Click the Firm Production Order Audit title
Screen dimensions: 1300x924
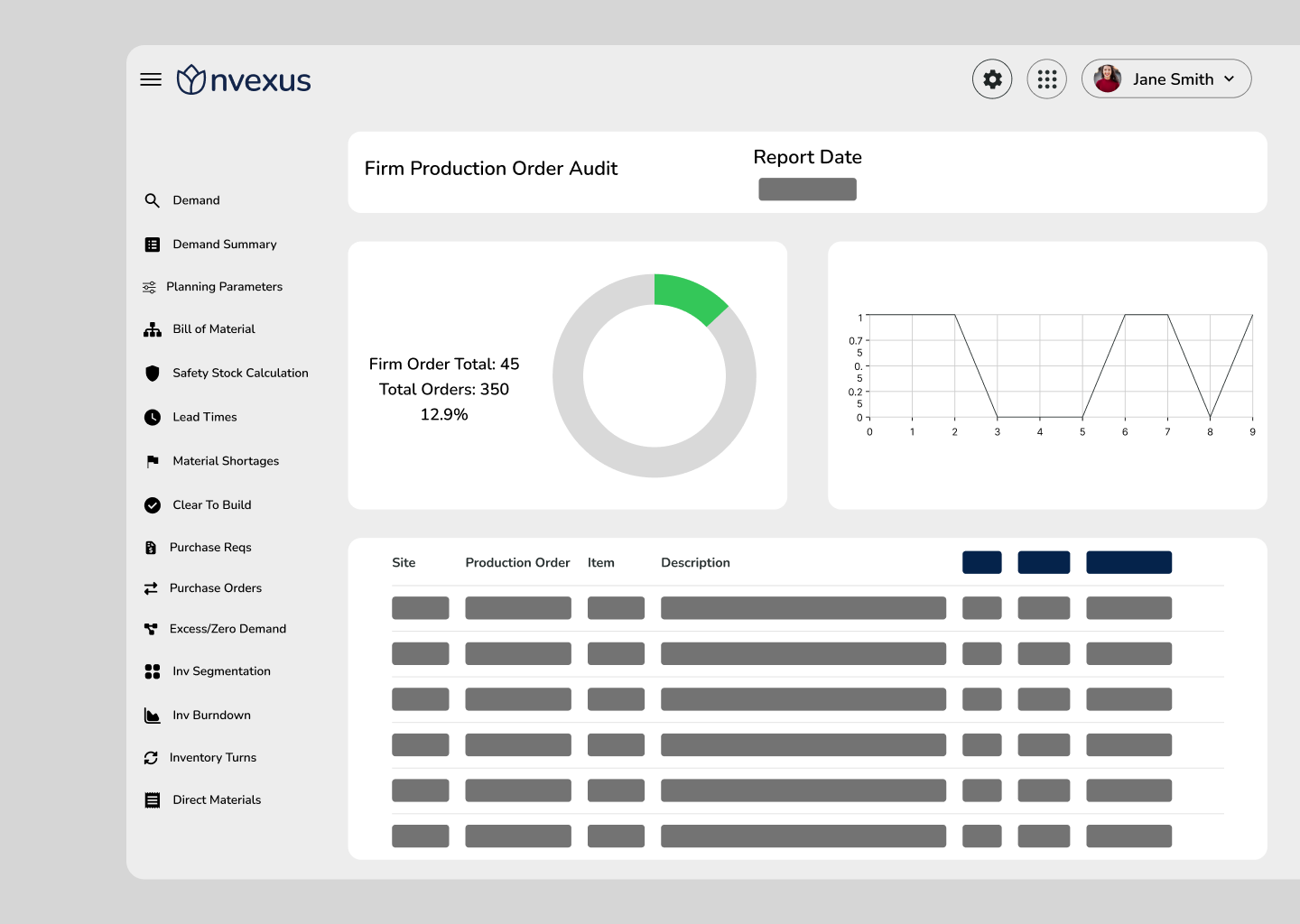click(x=491, y=169)
